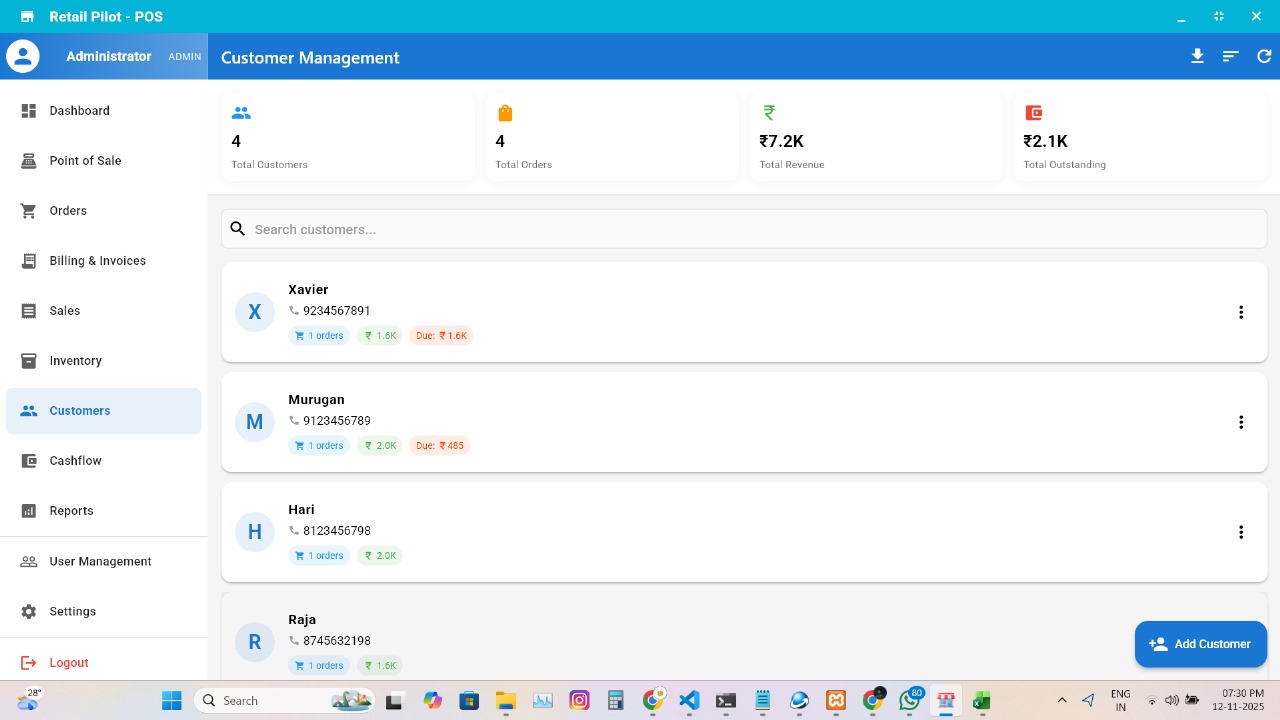Click the Search customers input field
Viewport: 1280px width, 720px height.
(x=744, y=229)
